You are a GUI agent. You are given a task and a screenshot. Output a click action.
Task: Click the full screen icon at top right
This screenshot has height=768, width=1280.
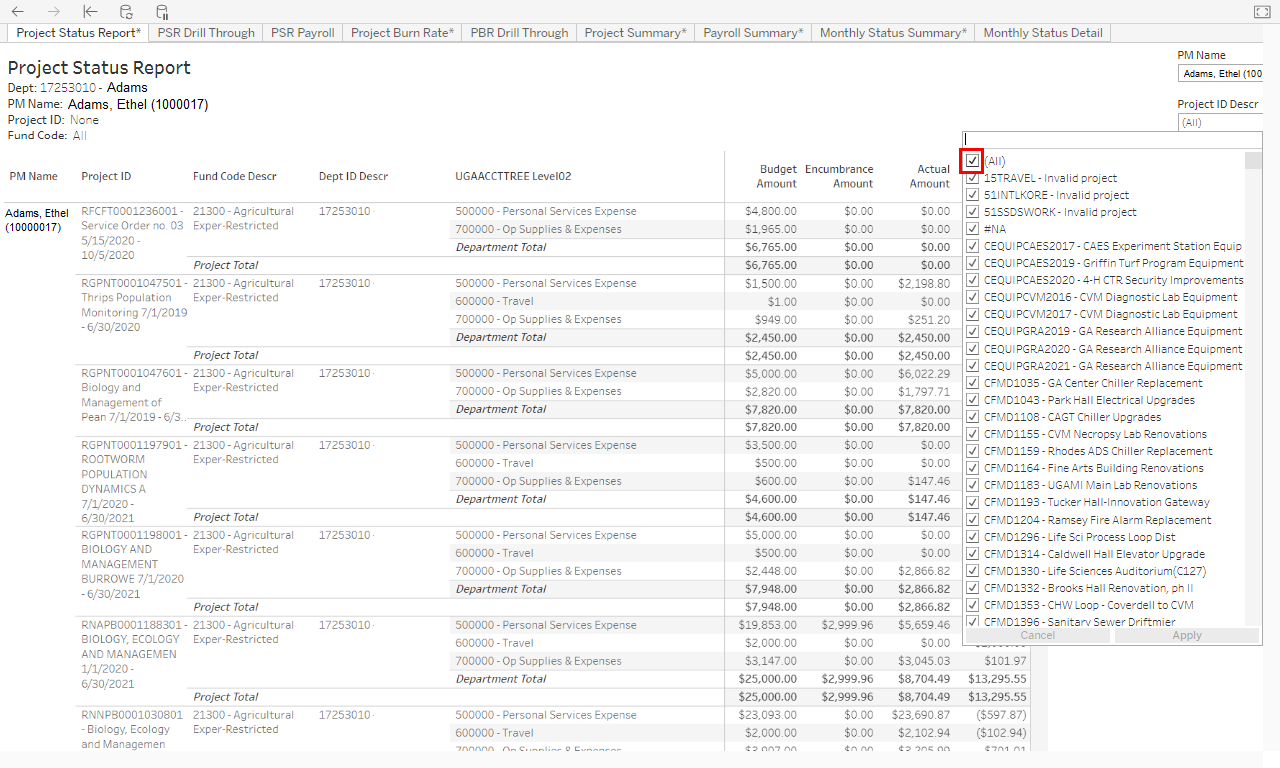pos(1261,11)
